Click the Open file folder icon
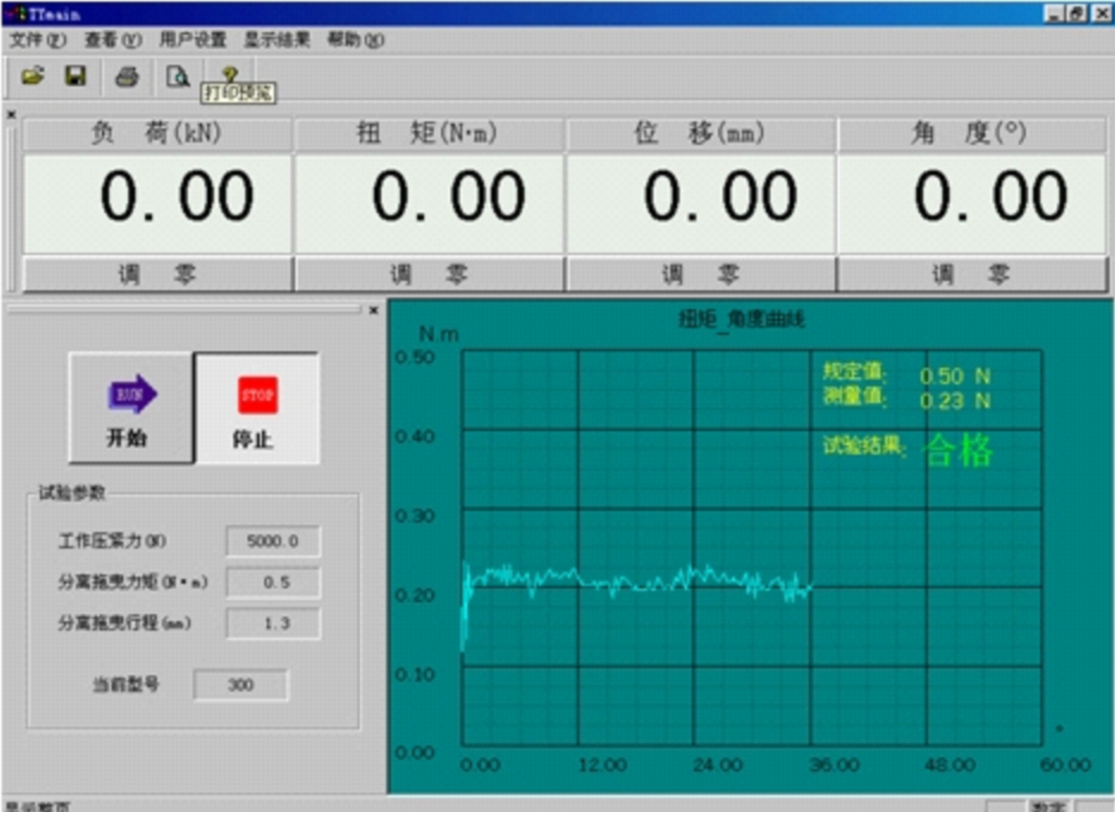Viewport: 1120px width, 816px height. pos(33,76)
